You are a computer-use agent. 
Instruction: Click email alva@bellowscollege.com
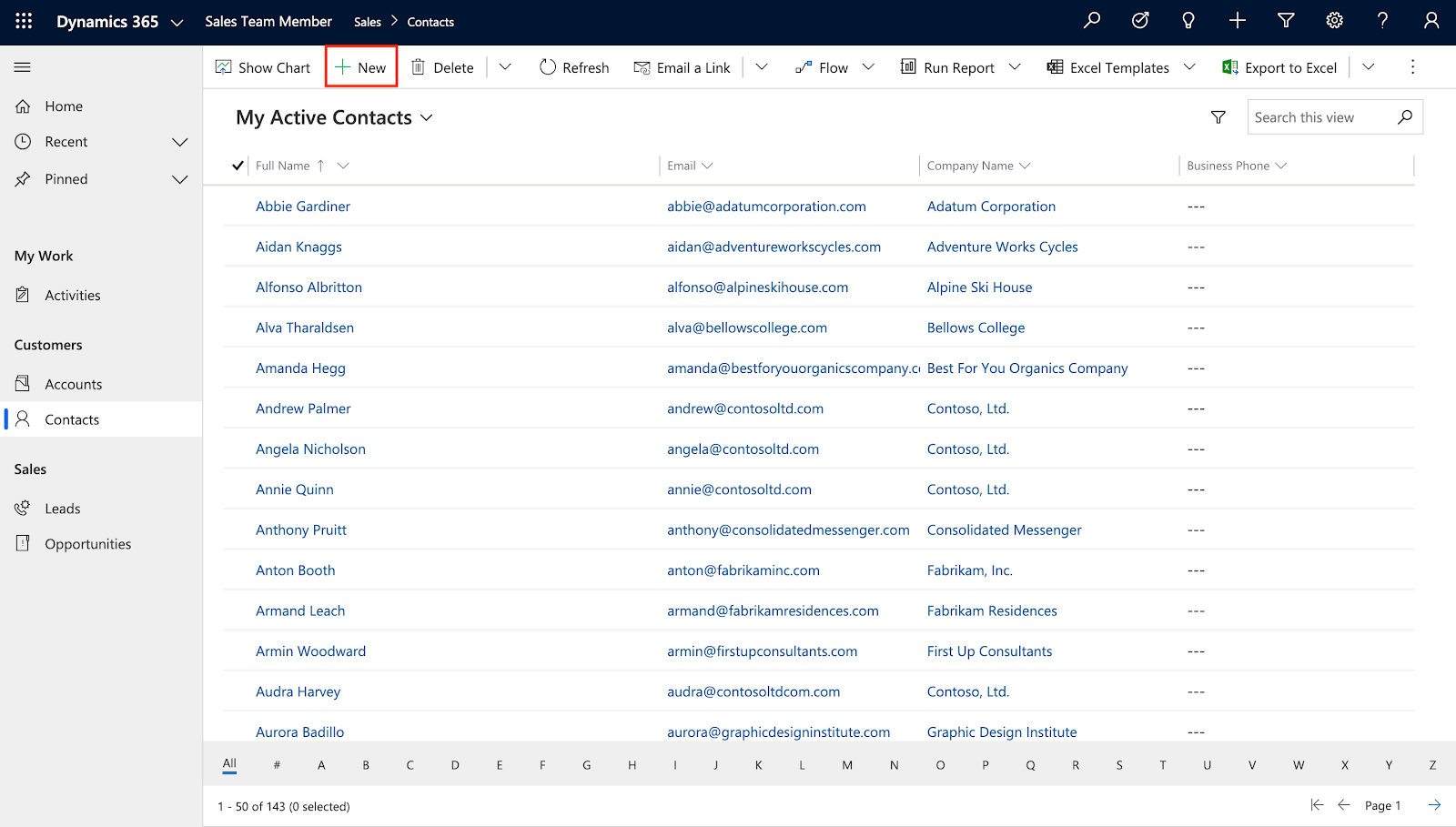(747, 328)
